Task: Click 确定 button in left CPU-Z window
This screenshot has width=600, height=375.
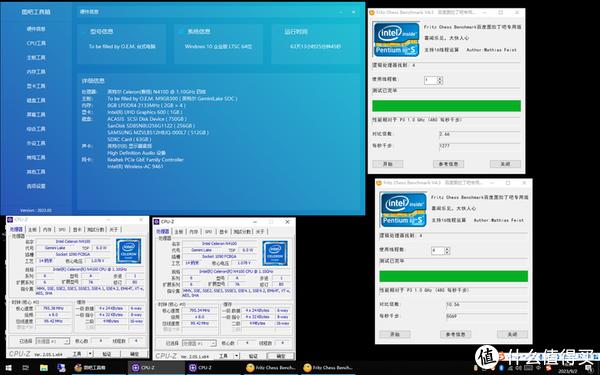Action: [134, 354]
